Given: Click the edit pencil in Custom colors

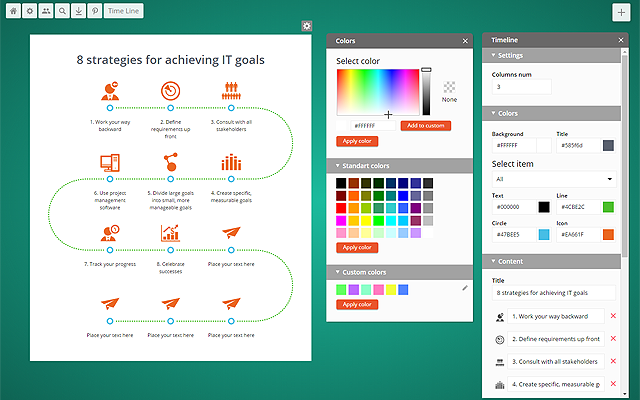Looking at the screenshot, I should click(465, 288).
